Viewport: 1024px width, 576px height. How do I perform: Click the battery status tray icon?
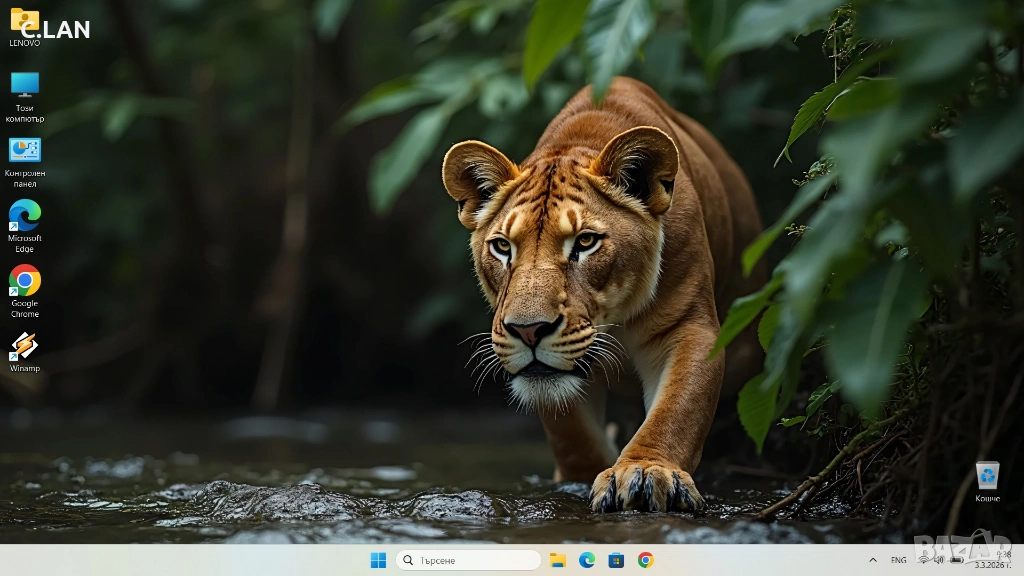point(956,560)
